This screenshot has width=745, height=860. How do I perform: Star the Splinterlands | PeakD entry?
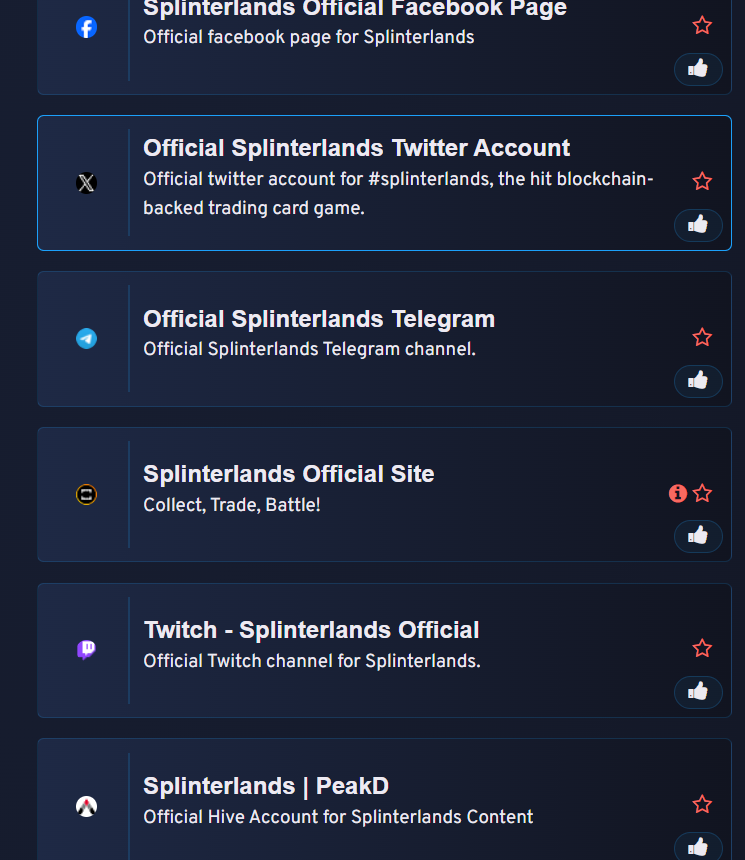(x=702, y=804)
